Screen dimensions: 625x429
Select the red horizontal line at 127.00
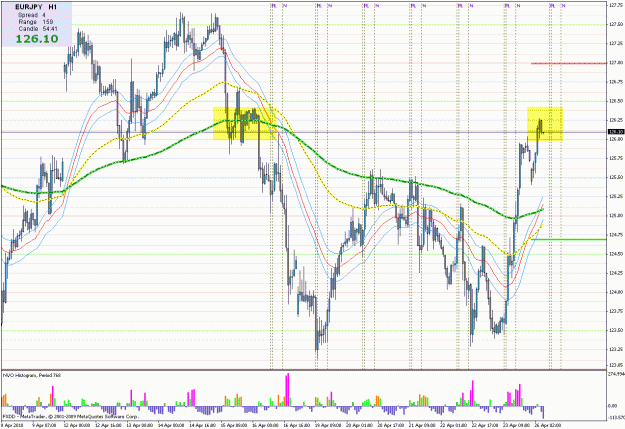coord(569,63)
